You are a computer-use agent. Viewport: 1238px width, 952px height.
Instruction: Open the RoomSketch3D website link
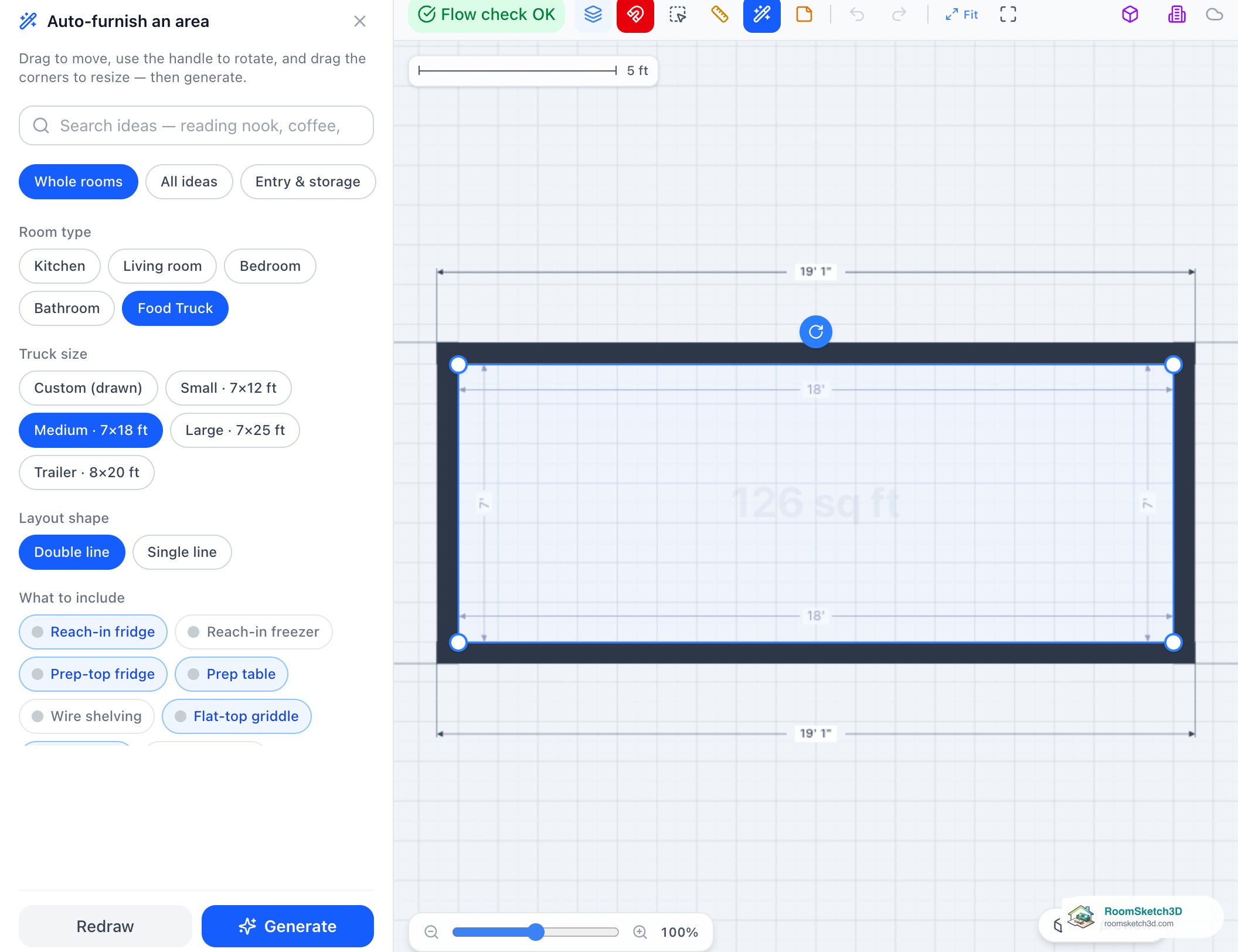pos(1143,917)
